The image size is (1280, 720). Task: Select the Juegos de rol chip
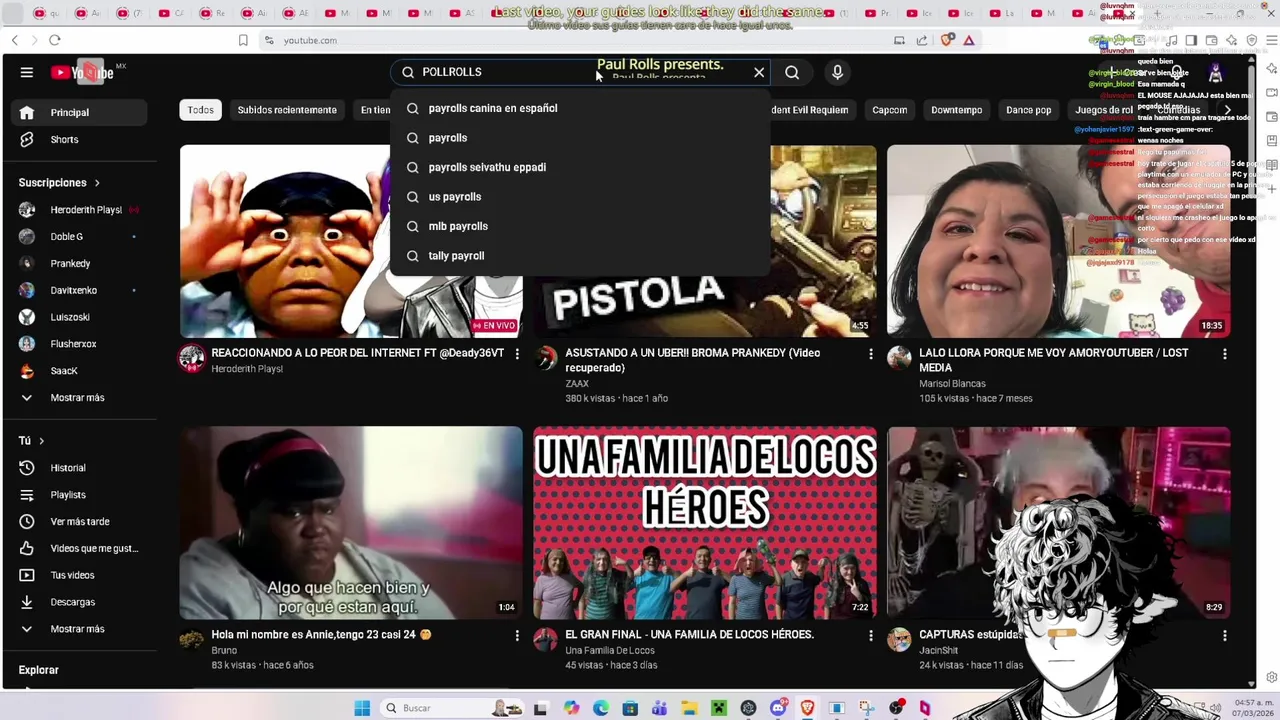point(1104,110)
